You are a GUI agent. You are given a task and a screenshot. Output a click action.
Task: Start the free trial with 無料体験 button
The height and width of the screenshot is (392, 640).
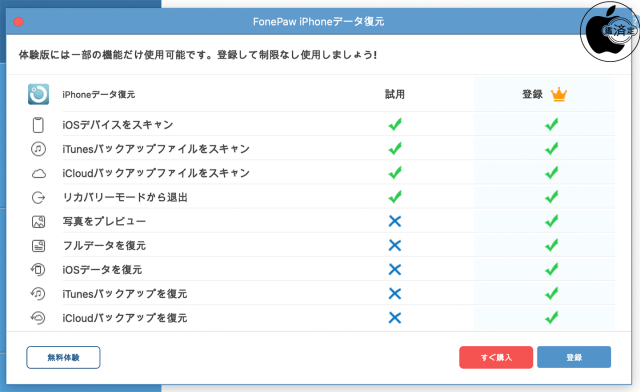click(x=63, y=357)
